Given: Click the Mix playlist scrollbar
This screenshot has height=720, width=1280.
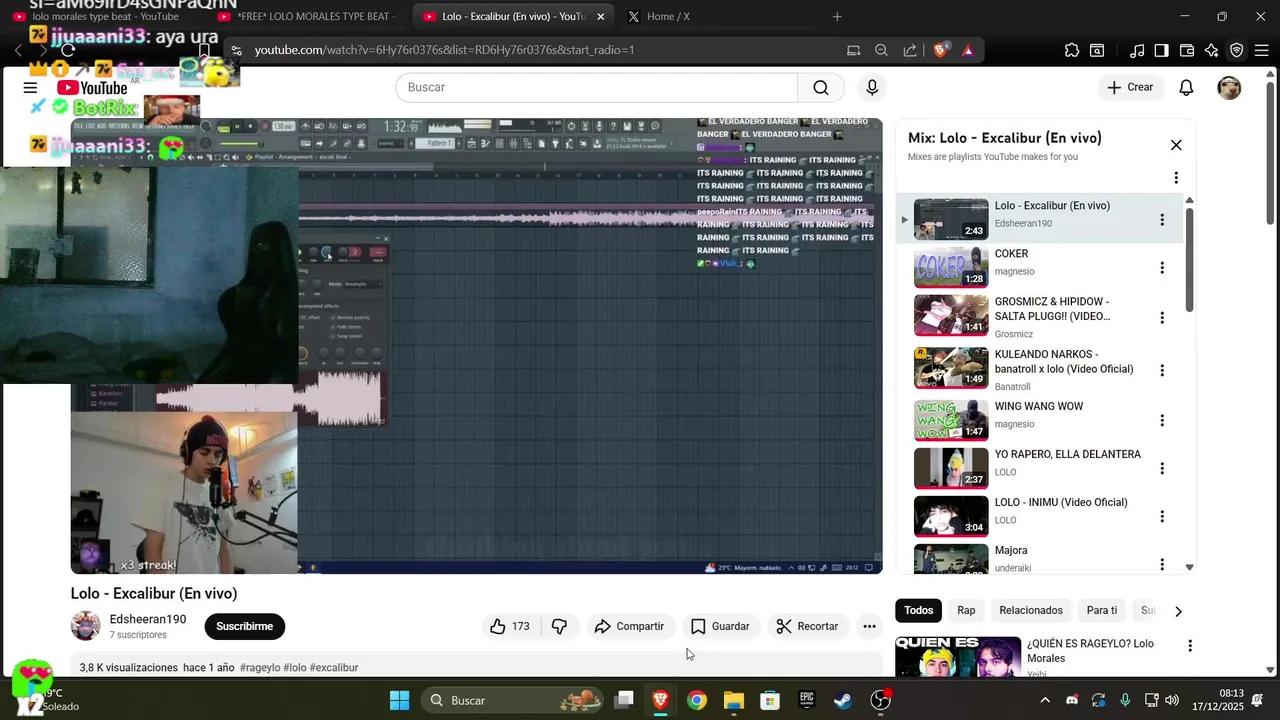Looking at the screenshot, I should point(1189,260).
